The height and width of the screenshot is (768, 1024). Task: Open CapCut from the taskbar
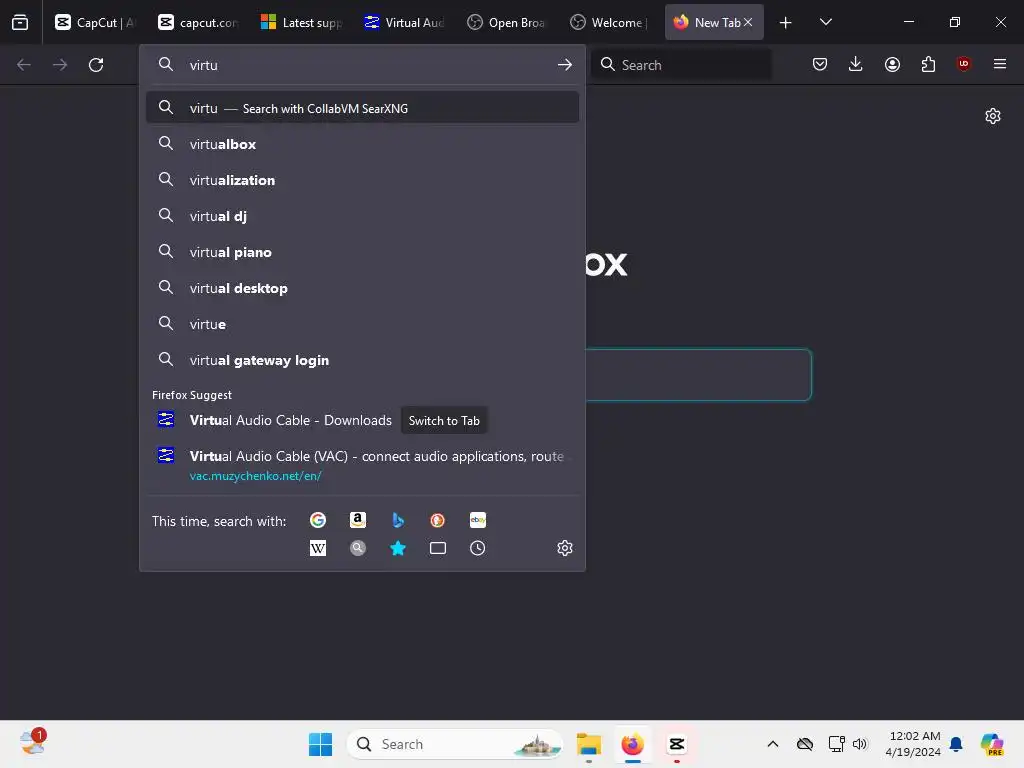[x=677, y=744]
